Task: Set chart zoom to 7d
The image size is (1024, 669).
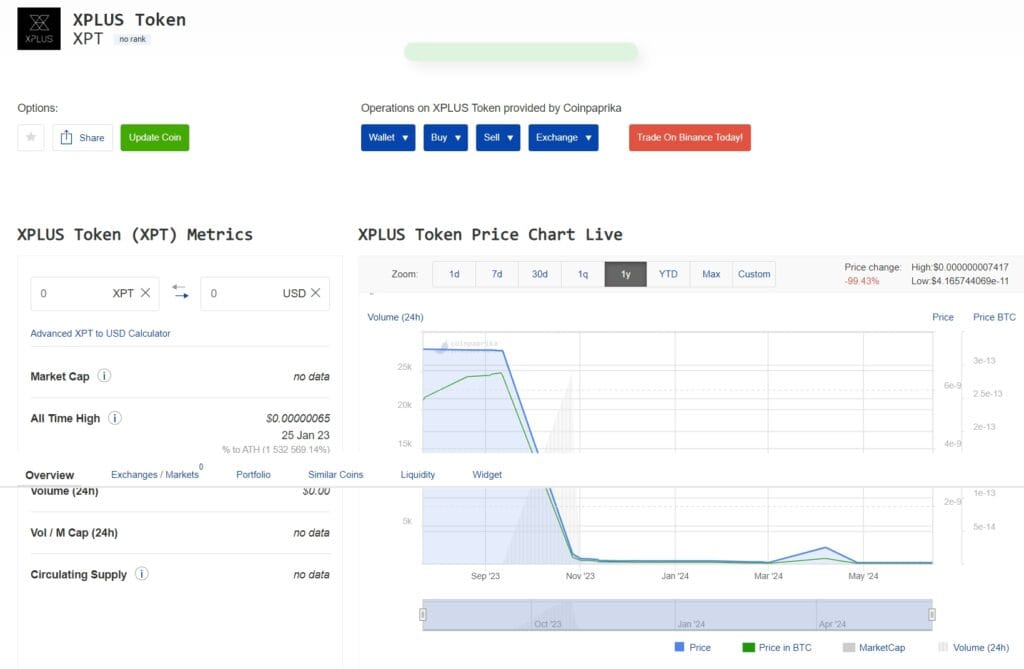Action: [x=497, y=274]
